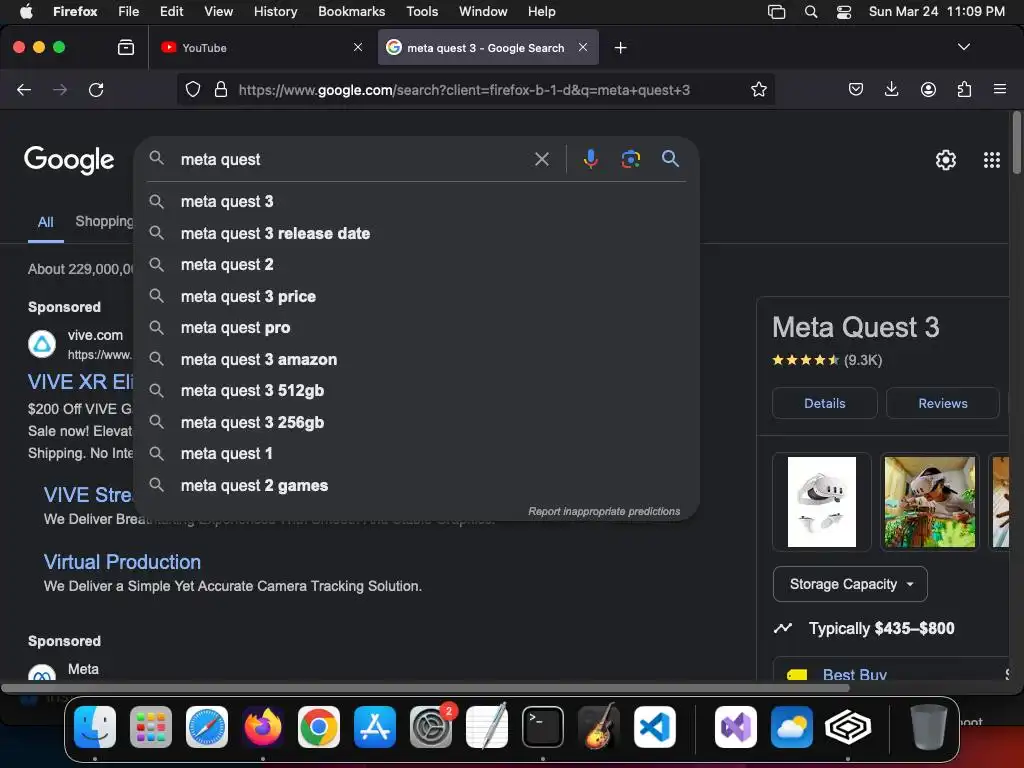
Task: Click the horizontal scrollbar at page bottom
Action: (x=425, y=688)
